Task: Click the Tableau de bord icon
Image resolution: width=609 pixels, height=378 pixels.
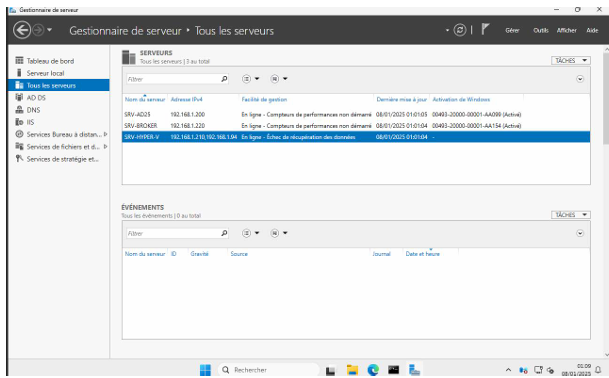Action: click(19, 60)
